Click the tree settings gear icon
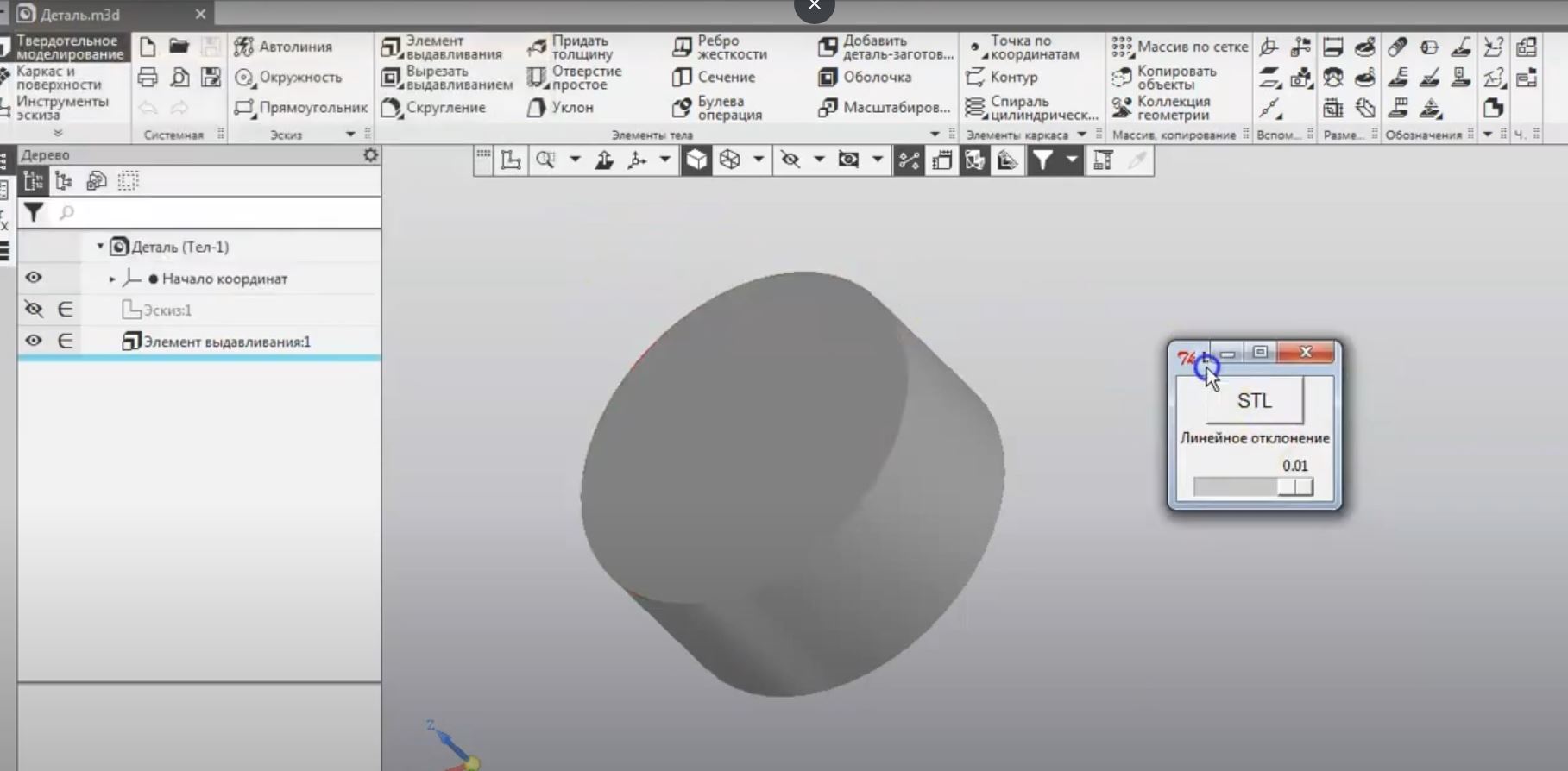The height and width of the screenshot is (771, 1568). click(x=370, y=155)
